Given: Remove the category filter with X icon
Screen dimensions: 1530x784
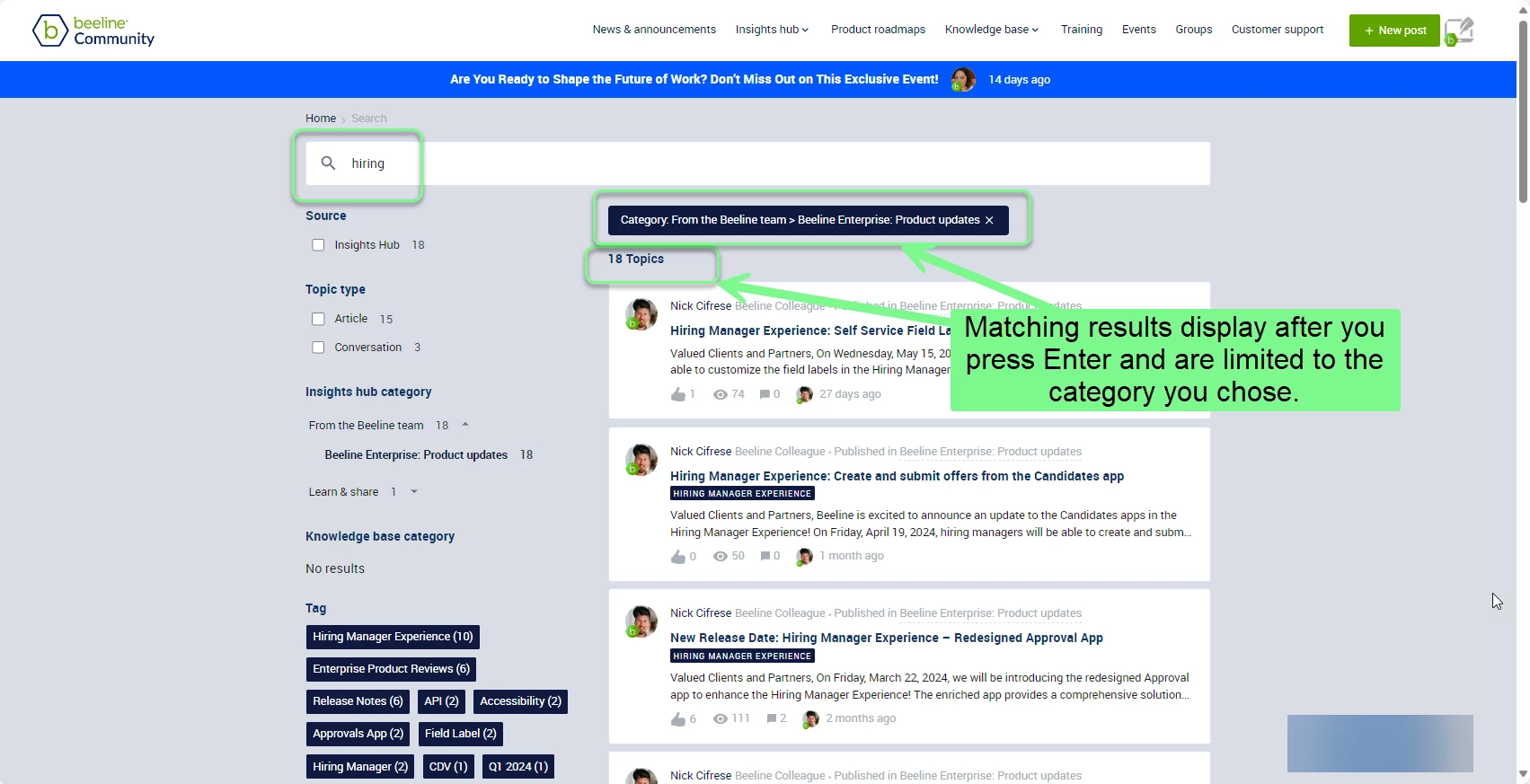Looking at the screenshot, I should [989, 220].
